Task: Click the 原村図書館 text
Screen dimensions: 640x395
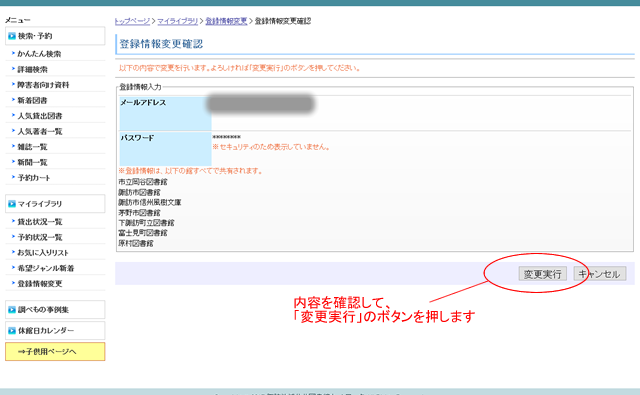Action: pos(136,243)
